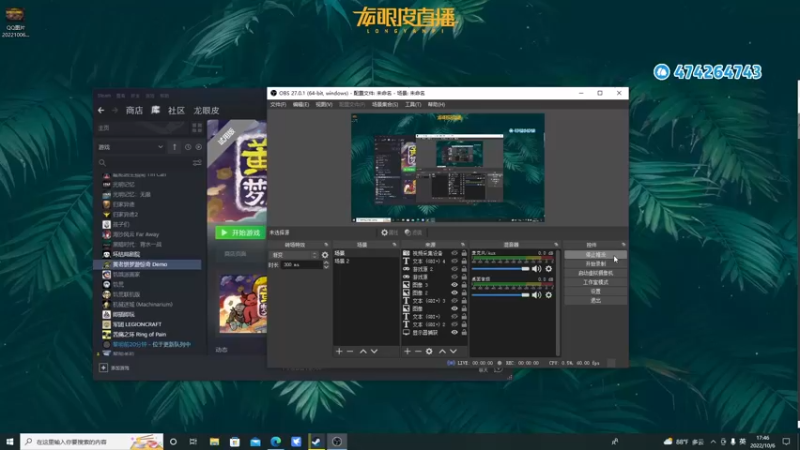Click the Steam ready-to-play filter icon
This screenshot has height=450, width=800.
198,147
